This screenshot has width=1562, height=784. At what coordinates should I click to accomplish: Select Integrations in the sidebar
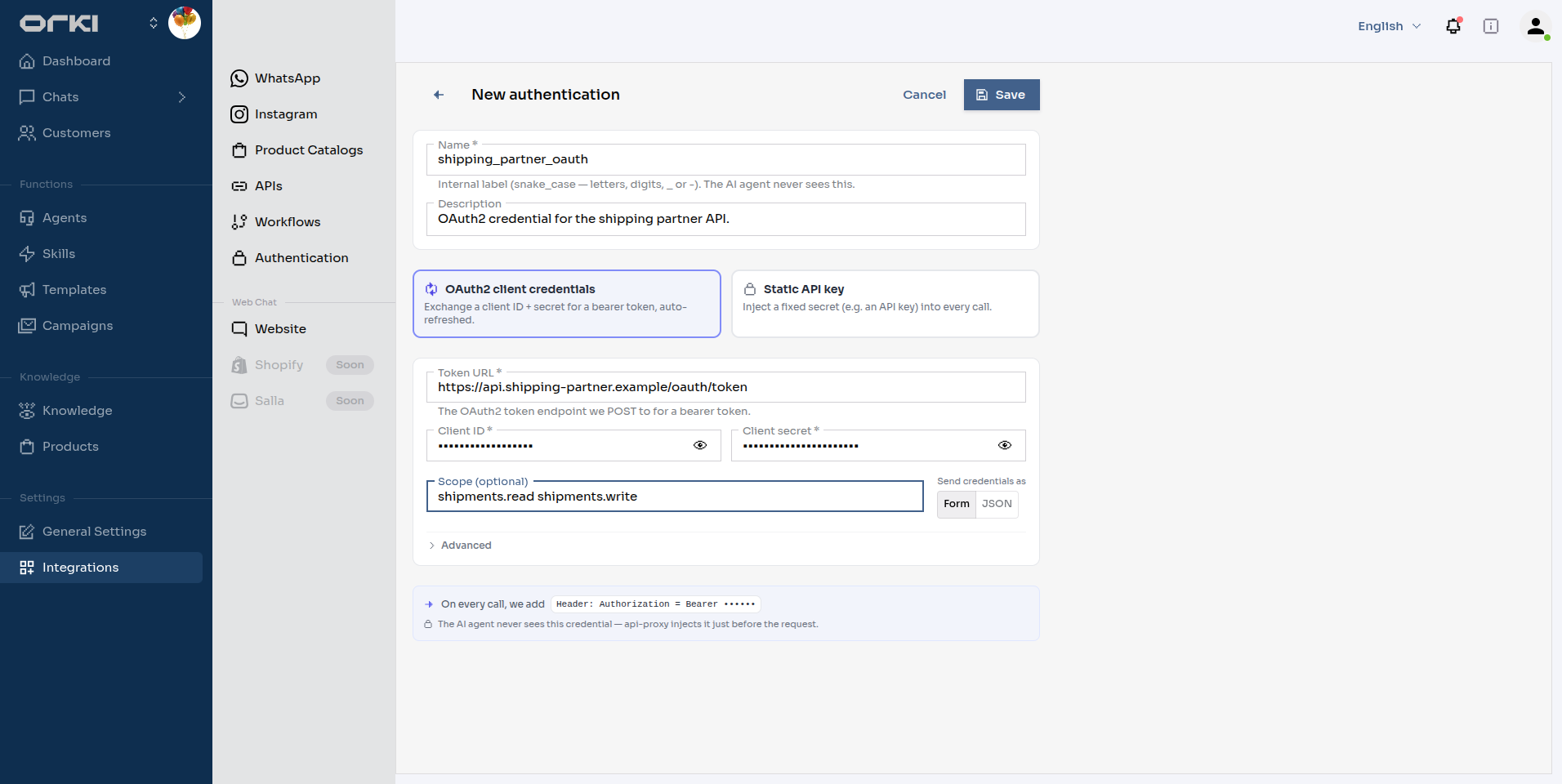101,568
